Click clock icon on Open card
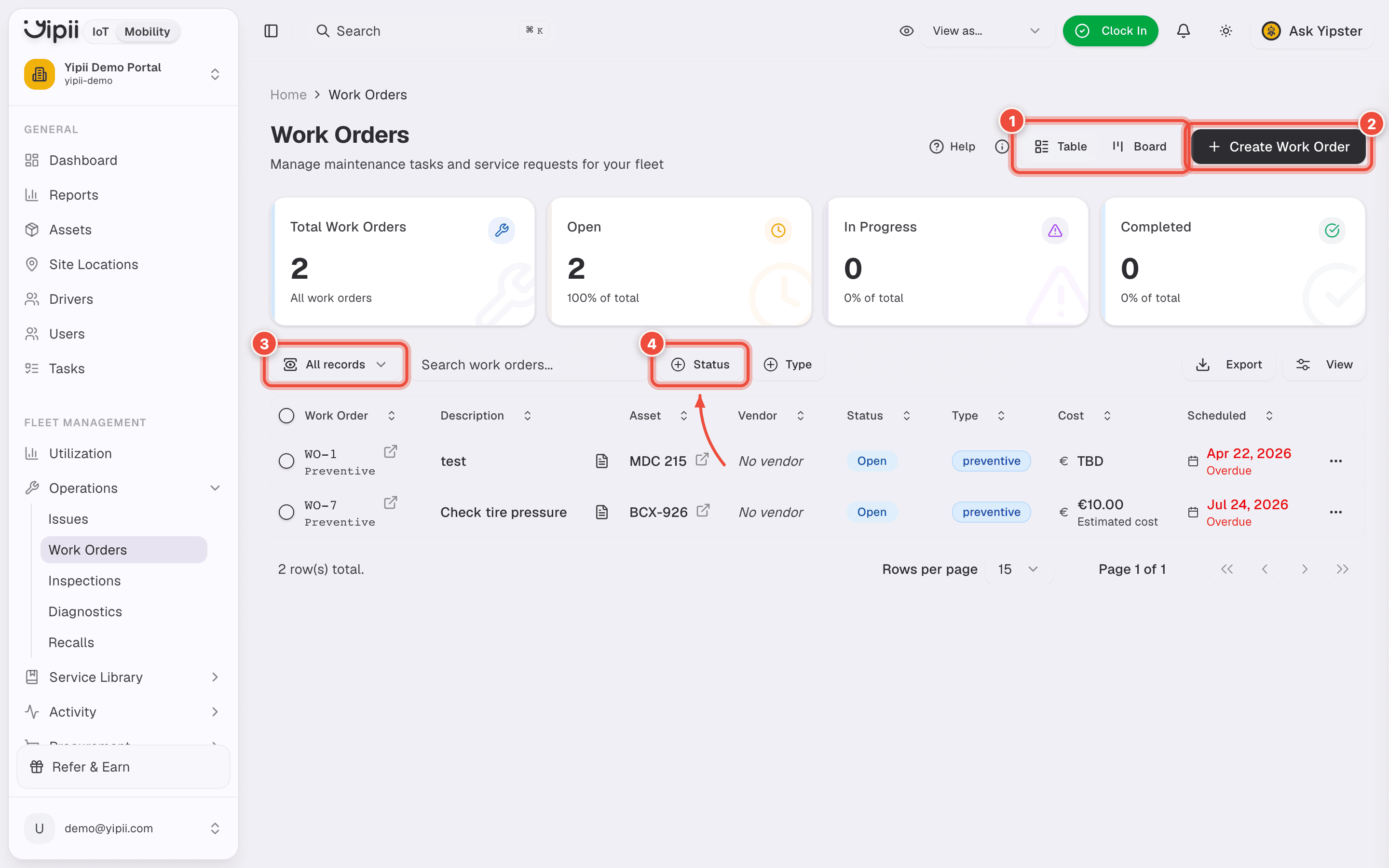The image size is (1389, 868). tap(778, 230)
